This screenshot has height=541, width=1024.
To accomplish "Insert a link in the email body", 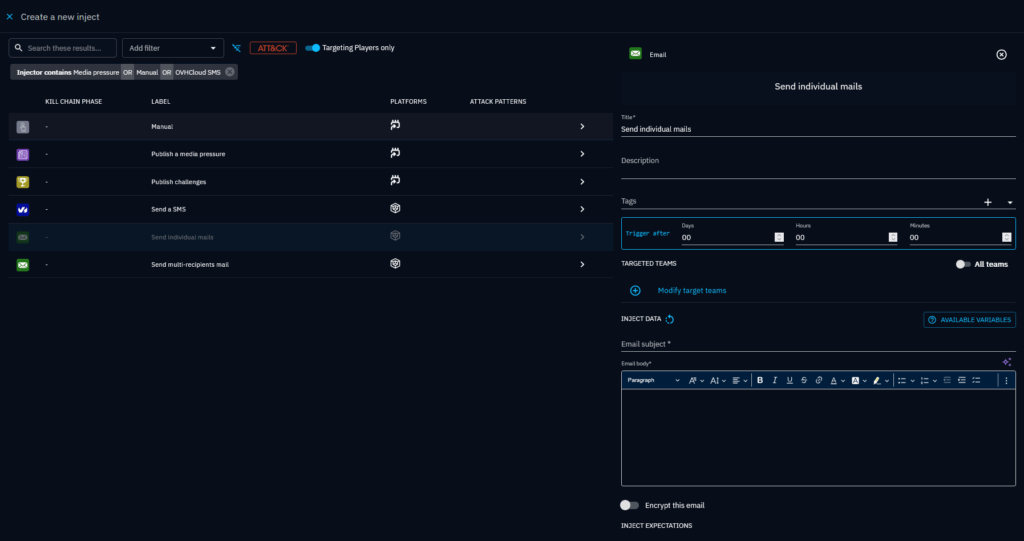I will tap(819, 381).
